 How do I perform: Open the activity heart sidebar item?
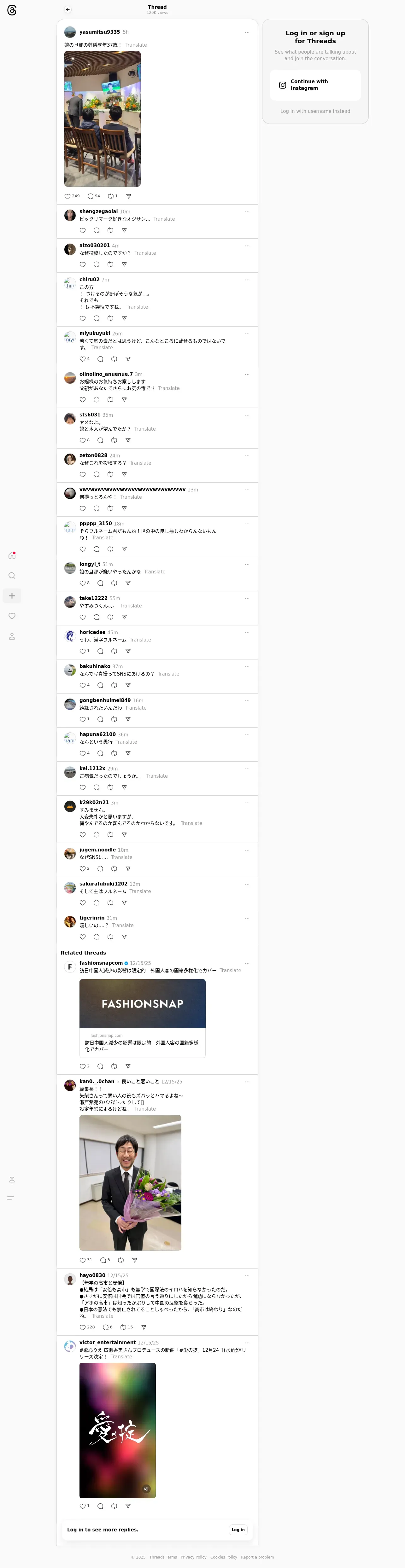tap(12, 616)
